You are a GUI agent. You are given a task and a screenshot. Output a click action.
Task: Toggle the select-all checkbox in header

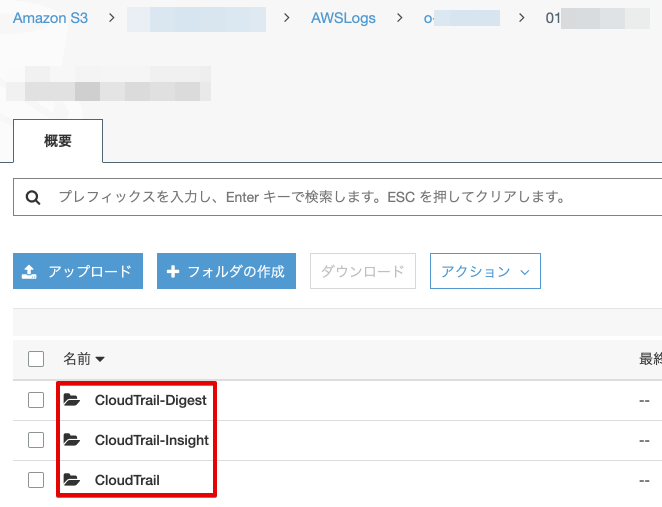(x=36, y=359)
